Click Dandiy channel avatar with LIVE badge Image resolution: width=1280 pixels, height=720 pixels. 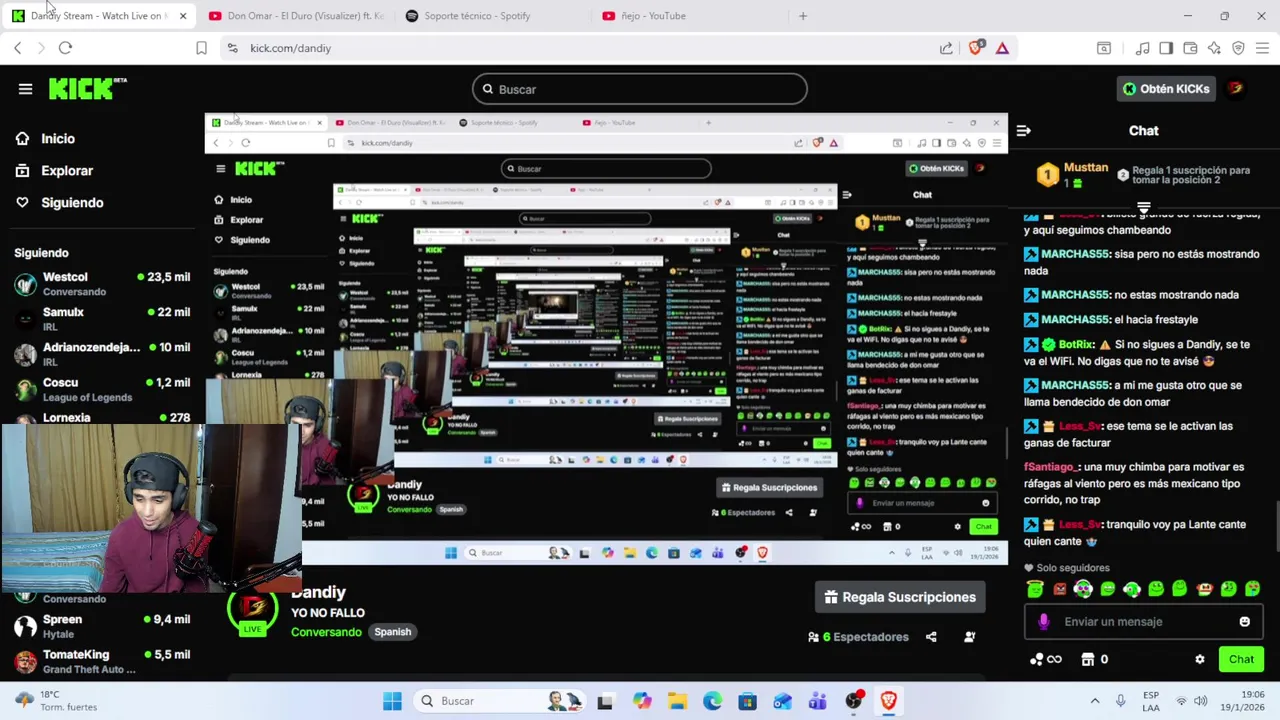coord(252,610)
